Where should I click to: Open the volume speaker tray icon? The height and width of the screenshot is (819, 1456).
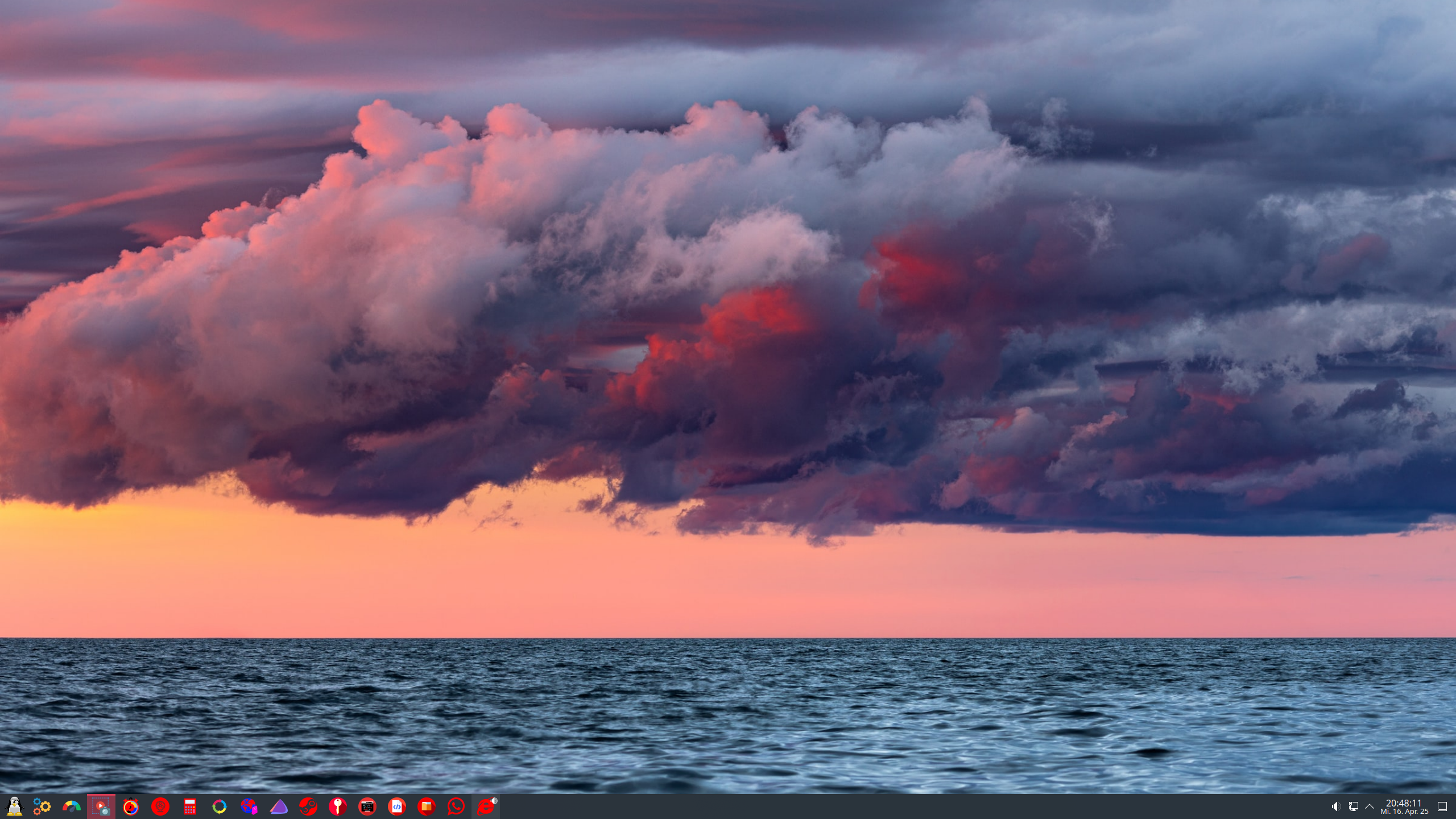(x=1336, y=806)
